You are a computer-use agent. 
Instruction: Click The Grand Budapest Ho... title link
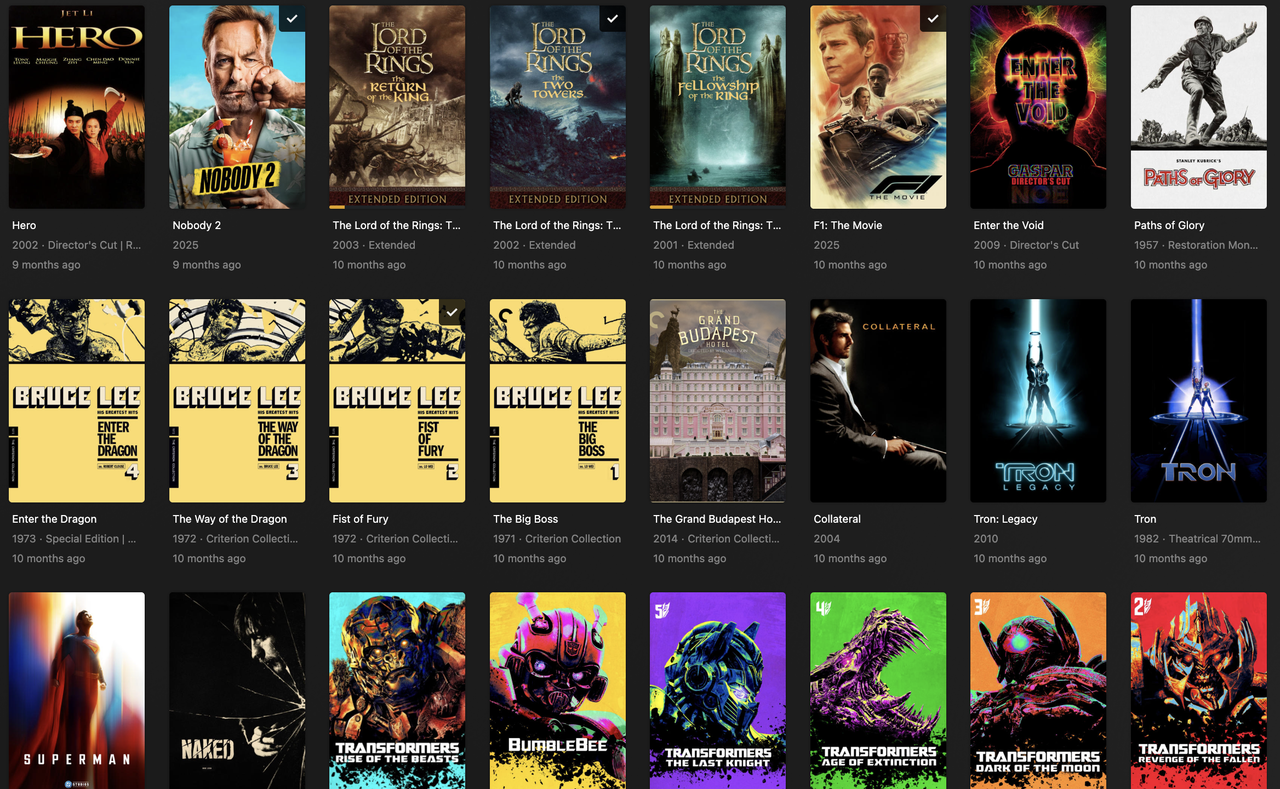[717, 520]
